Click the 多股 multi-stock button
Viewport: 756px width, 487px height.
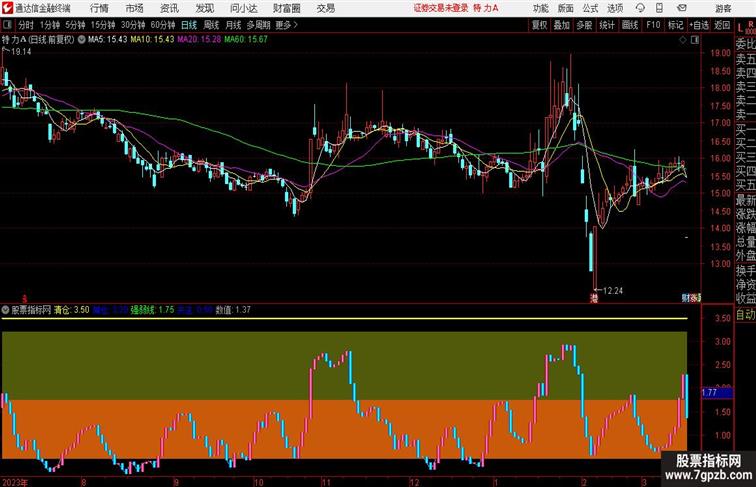point(584,25)
